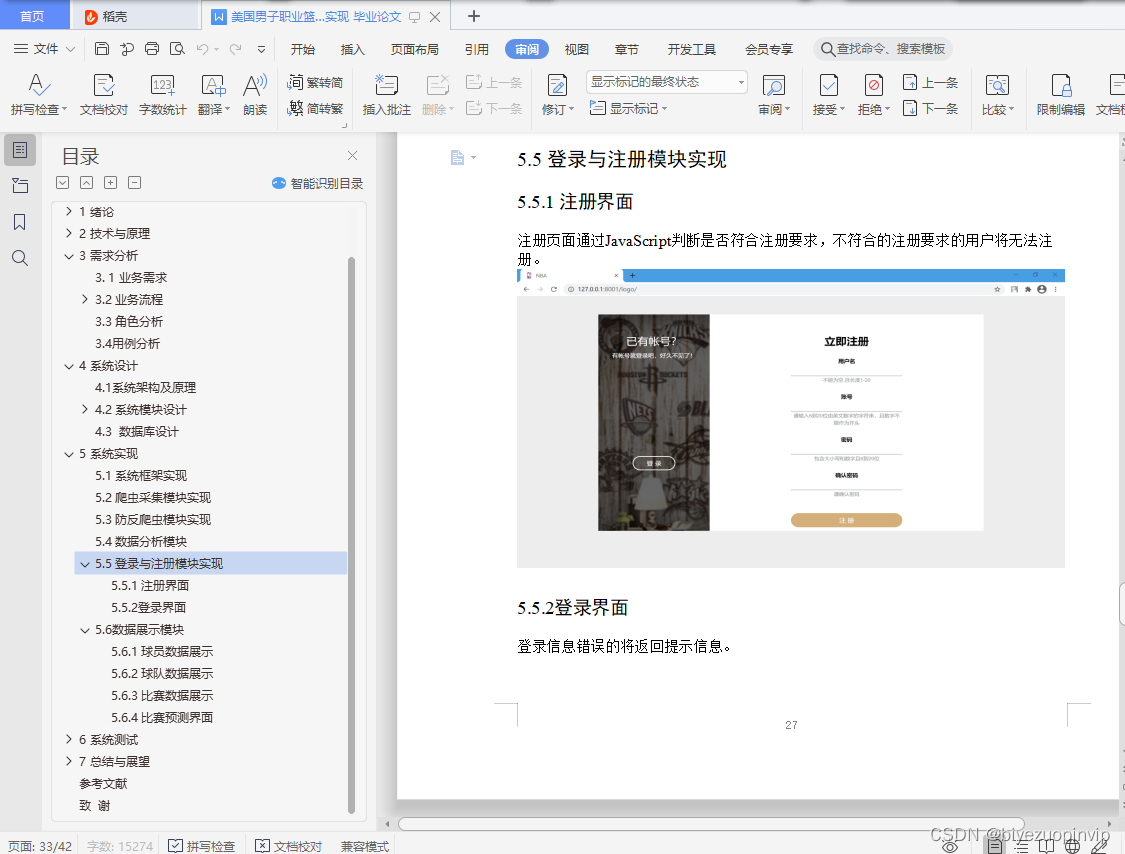Jump to 参考文献 in the outline
The height and width of the screenshot is (854, 1125).
click(103, 784)
